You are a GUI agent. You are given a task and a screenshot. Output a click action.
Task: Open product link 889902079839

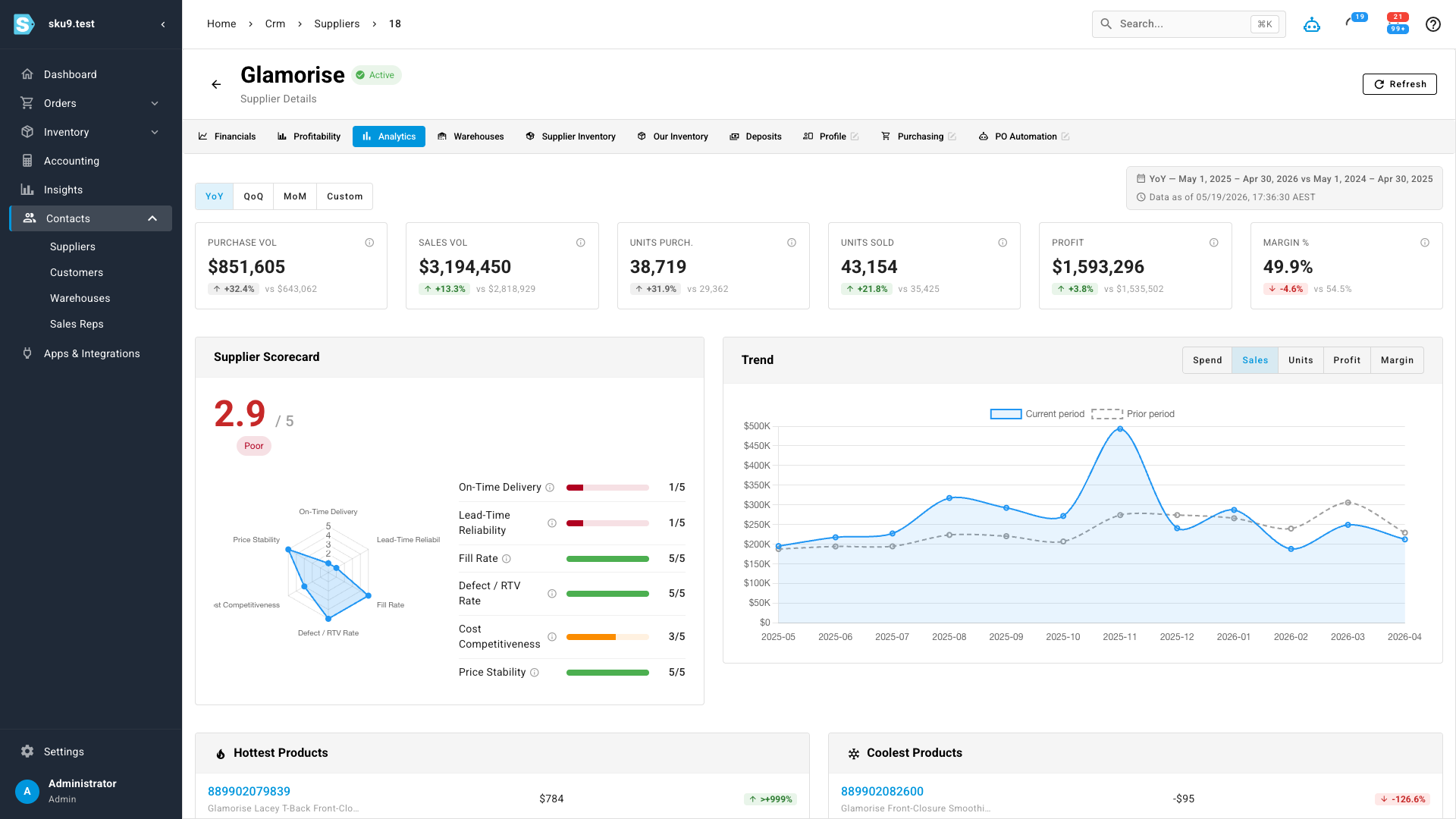[249, 791]
